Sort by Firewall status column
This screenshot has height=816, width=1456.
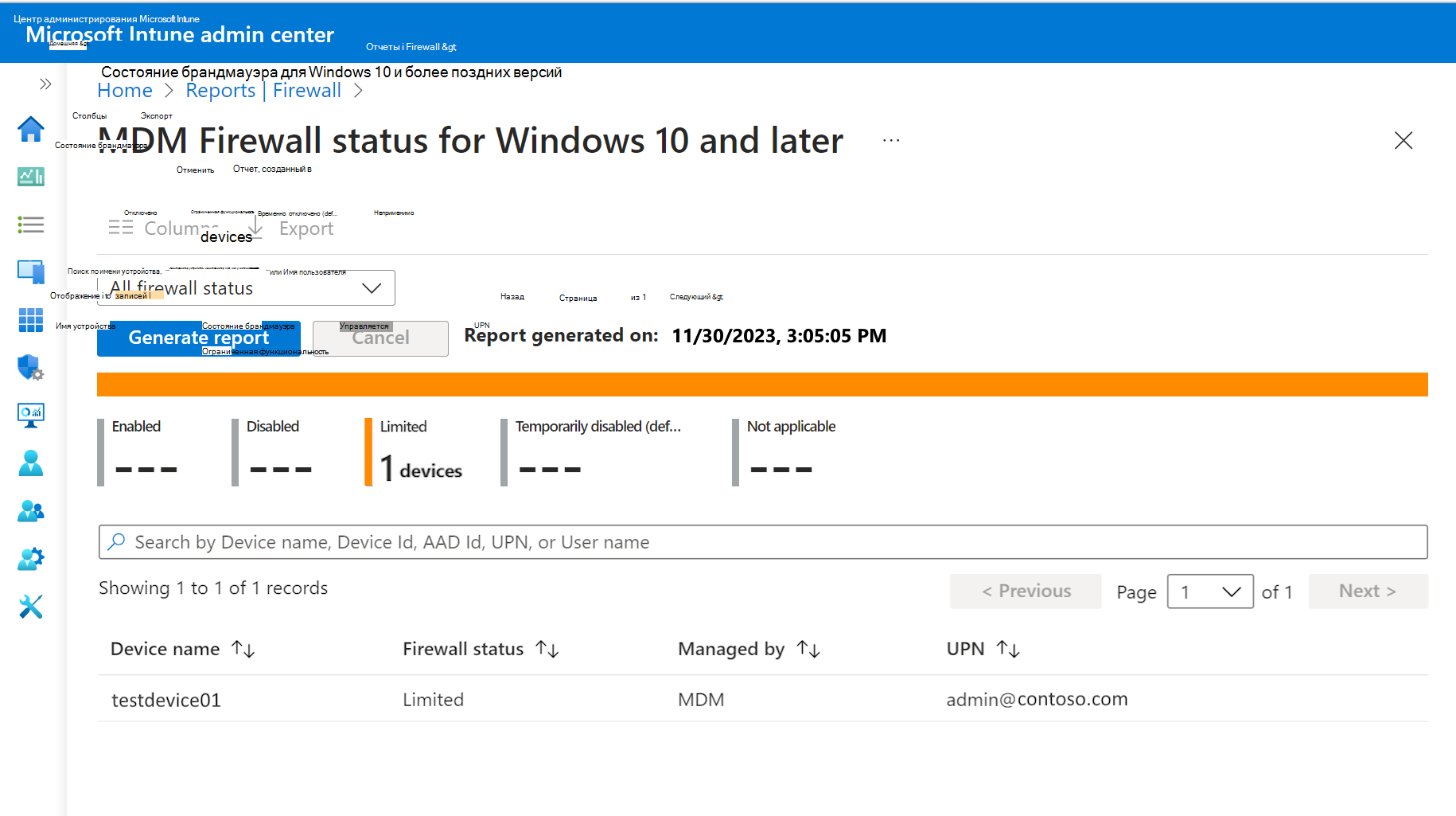tap(481, 650)
